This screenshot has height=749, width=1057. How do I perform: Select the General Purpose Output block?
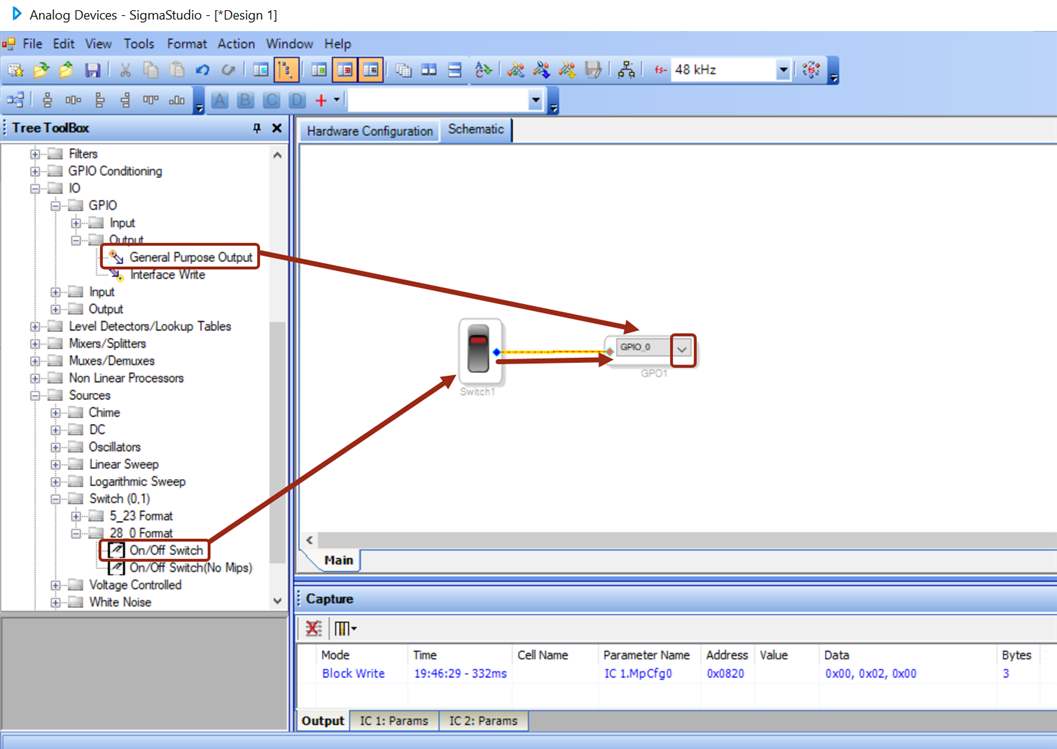pos(190,257)
